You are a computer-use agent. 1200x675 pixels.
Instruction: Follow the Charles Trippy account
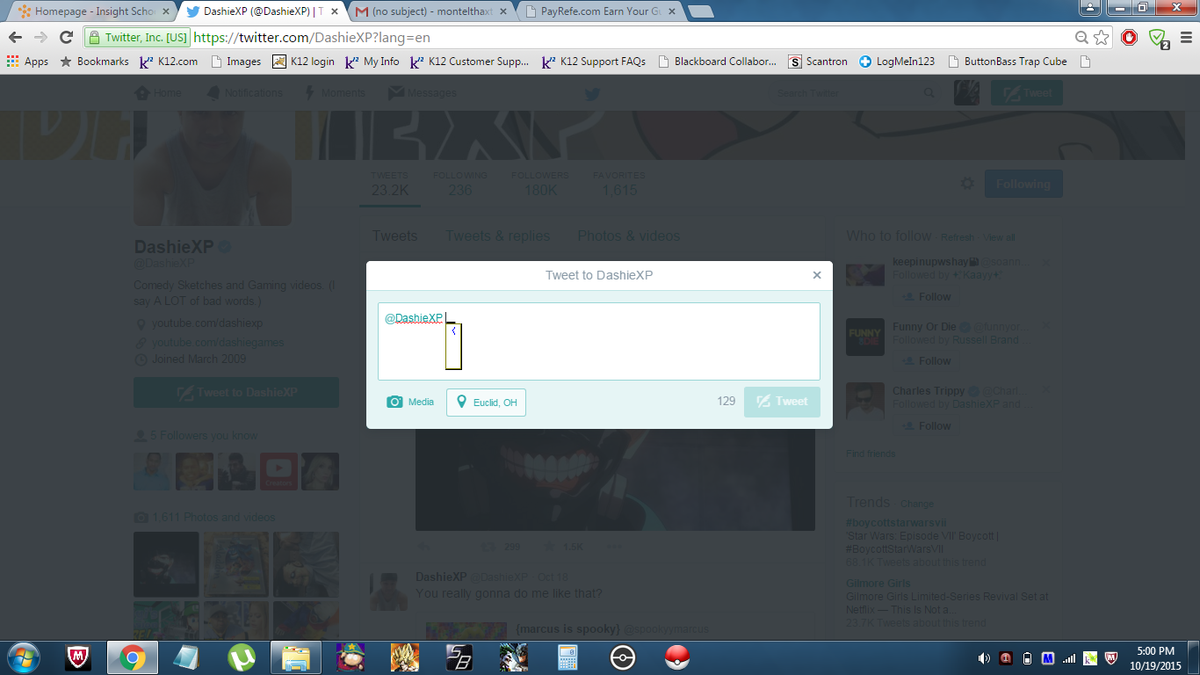(927, 426)
